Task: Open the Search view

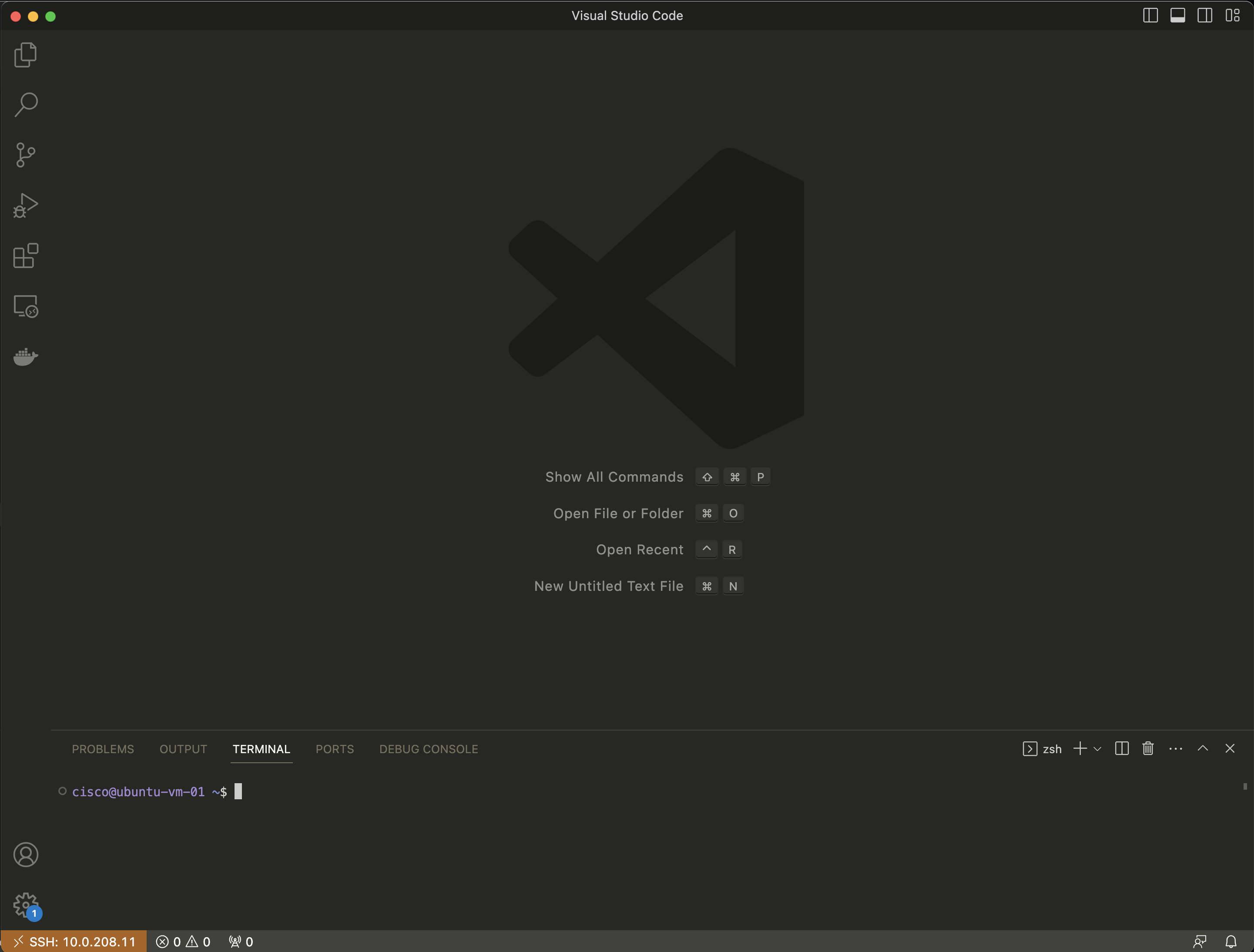Action: [26, 105]
